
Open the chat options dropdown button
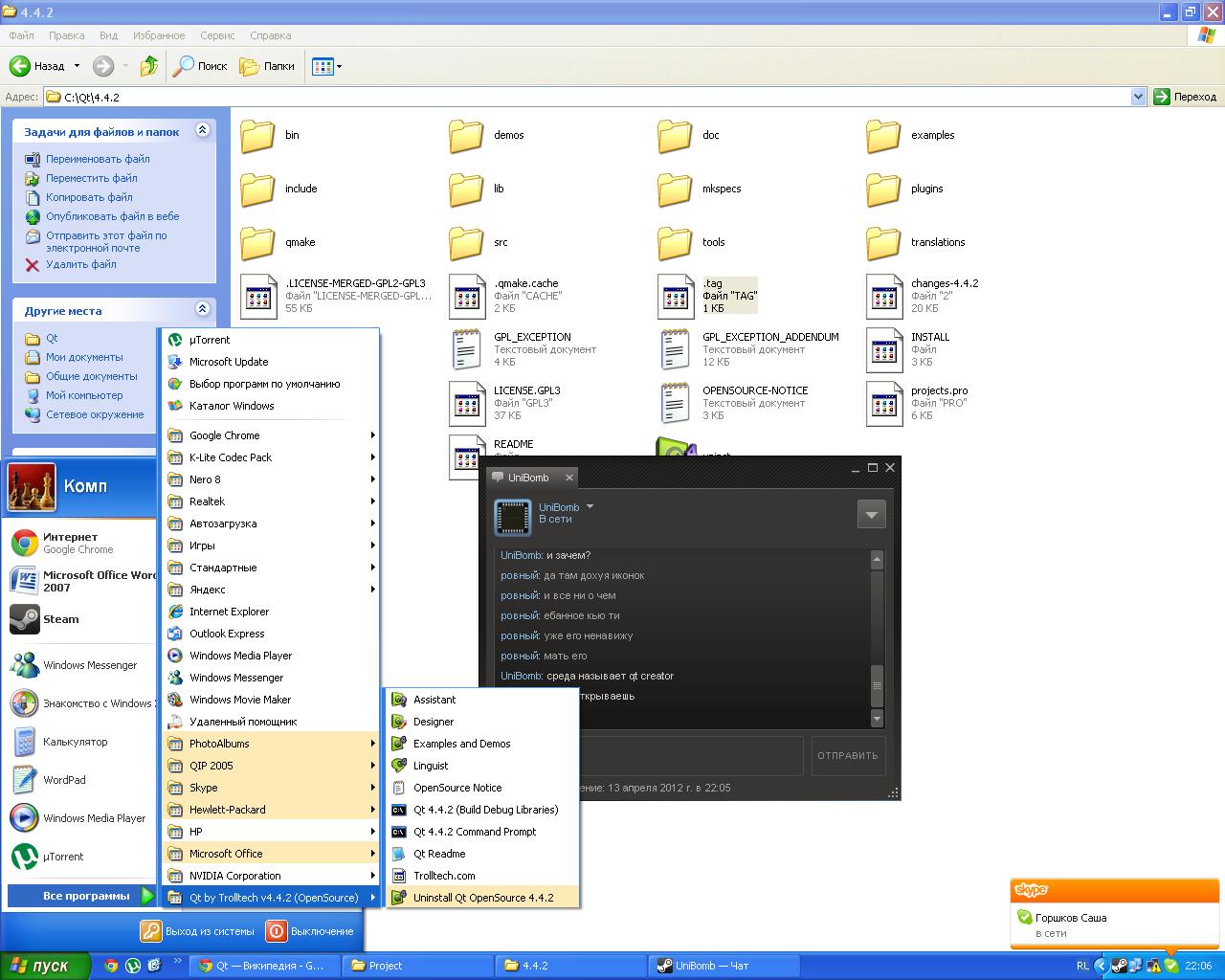tap(871, 515)
